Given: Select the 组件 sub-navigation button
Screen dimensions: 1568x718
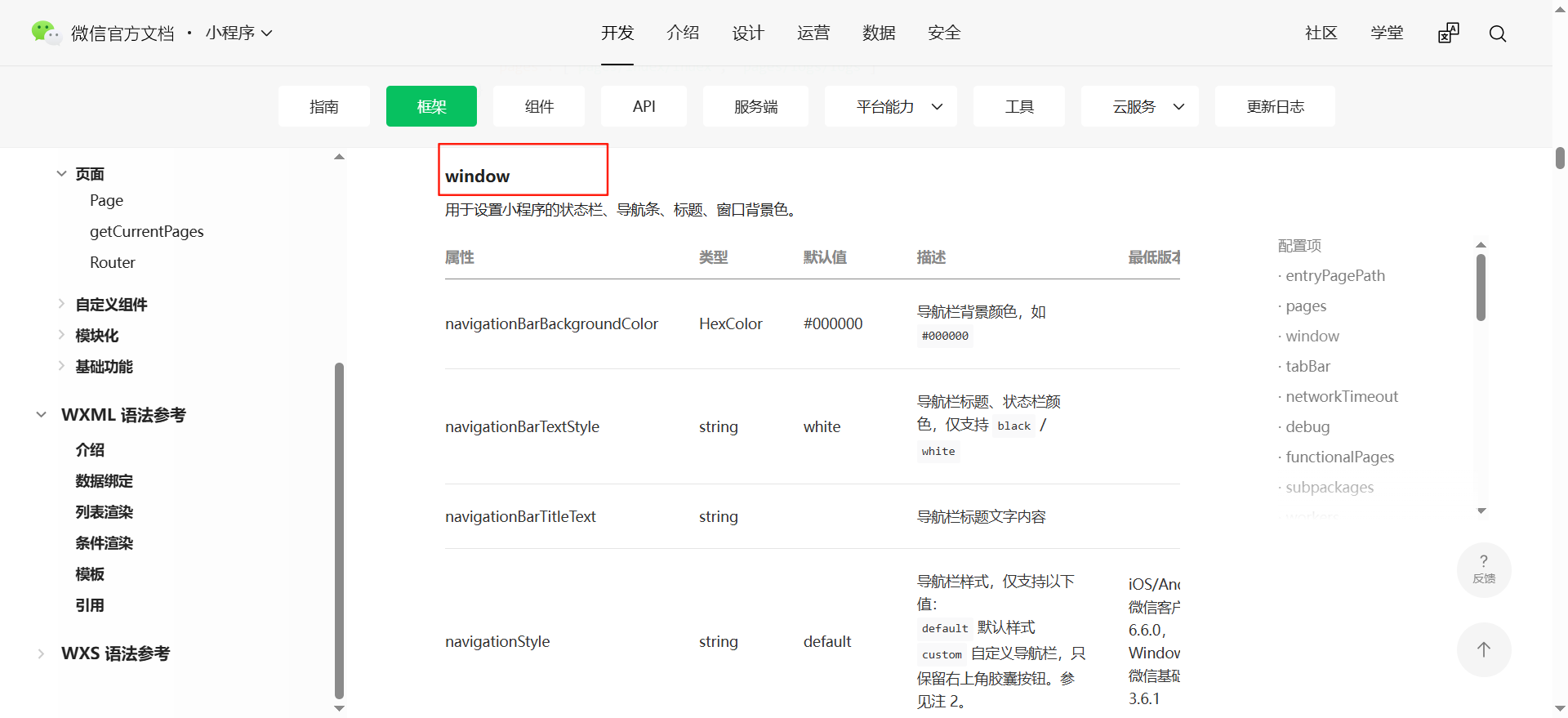Looking at the screenshot, I should (x=539, y=106).
